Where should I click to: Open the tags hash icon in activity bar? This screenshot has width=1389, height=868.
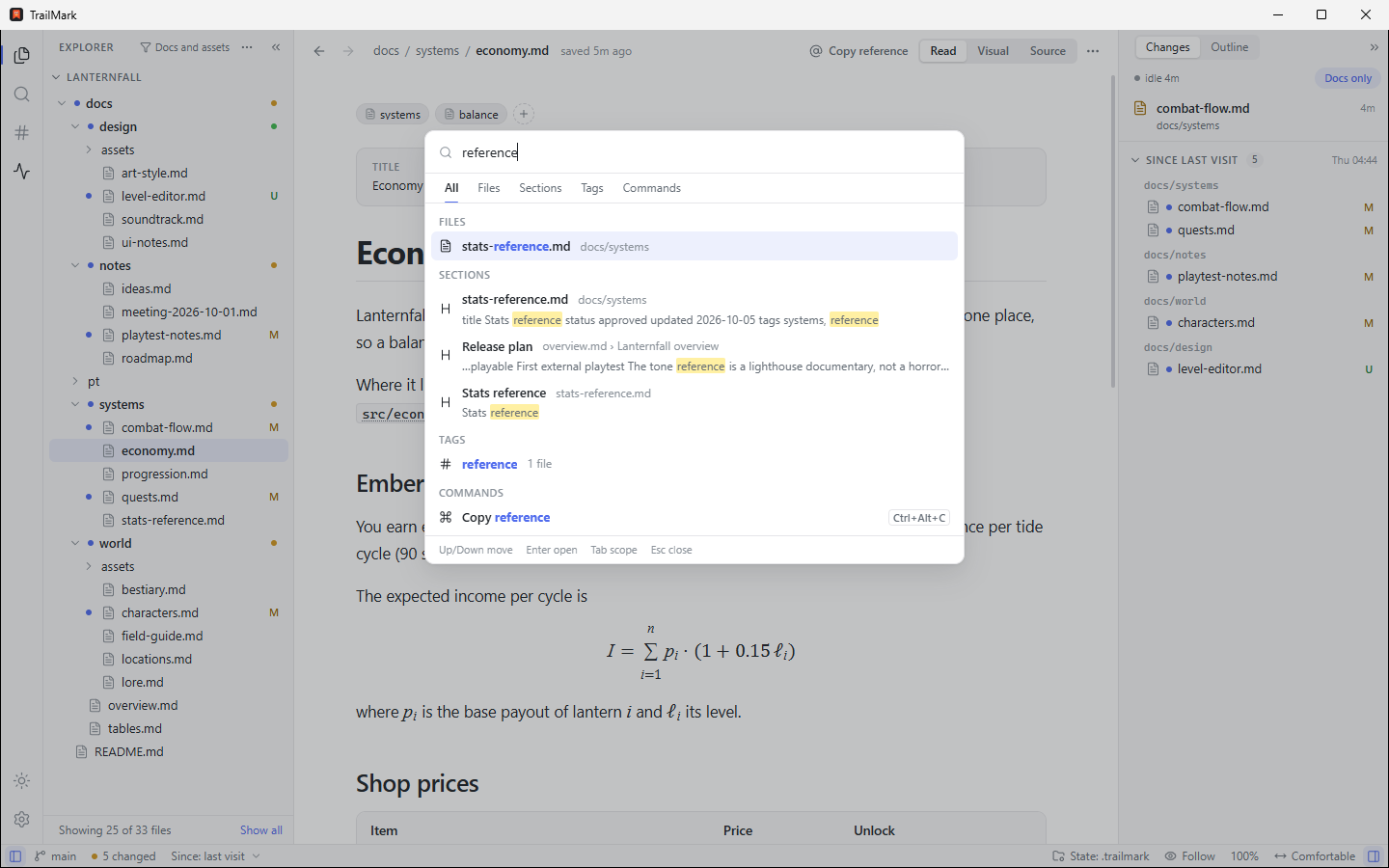tap(21, 133)
